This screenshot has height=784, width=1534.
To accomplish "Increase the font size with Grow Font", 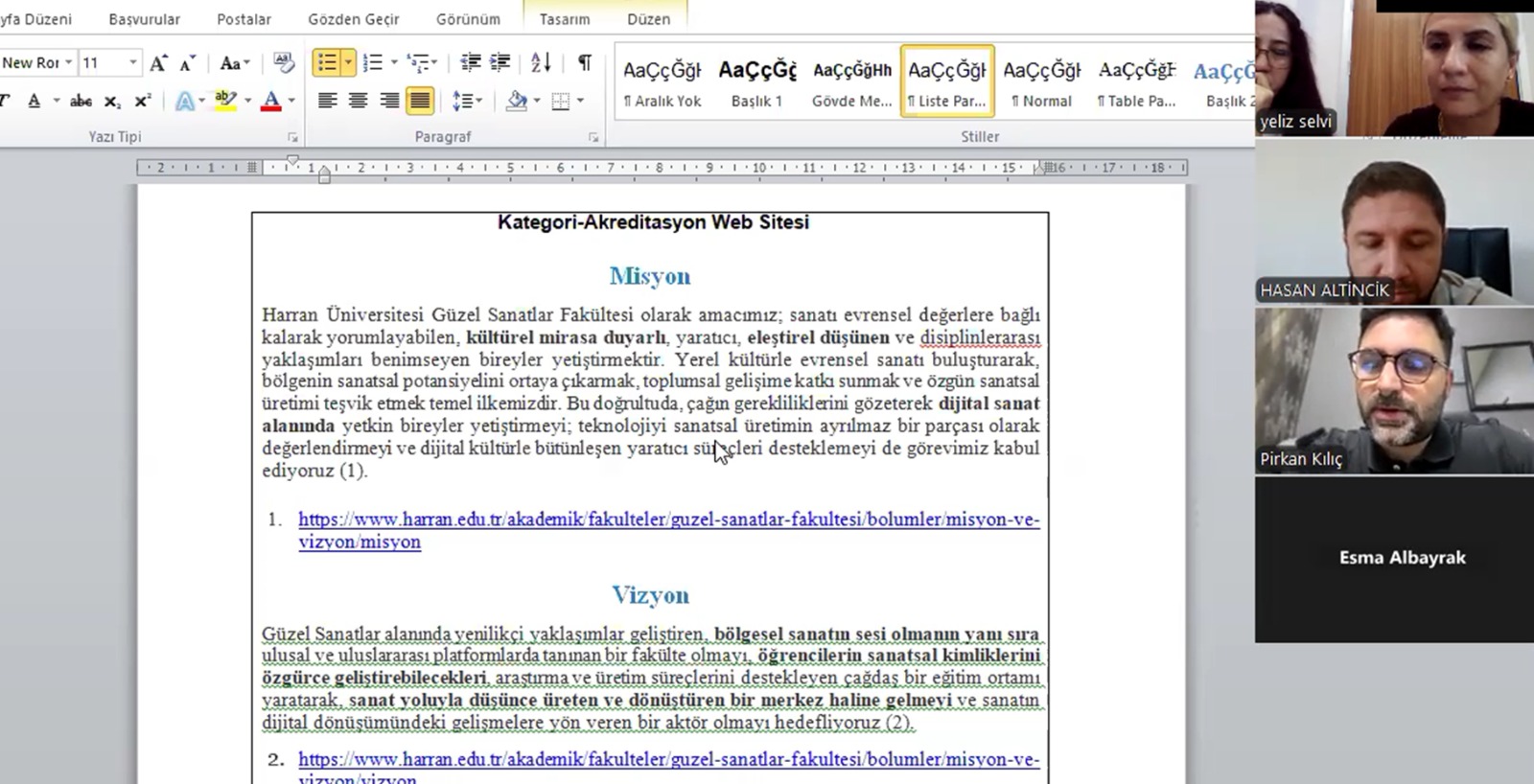I will (x=158, y=63).
